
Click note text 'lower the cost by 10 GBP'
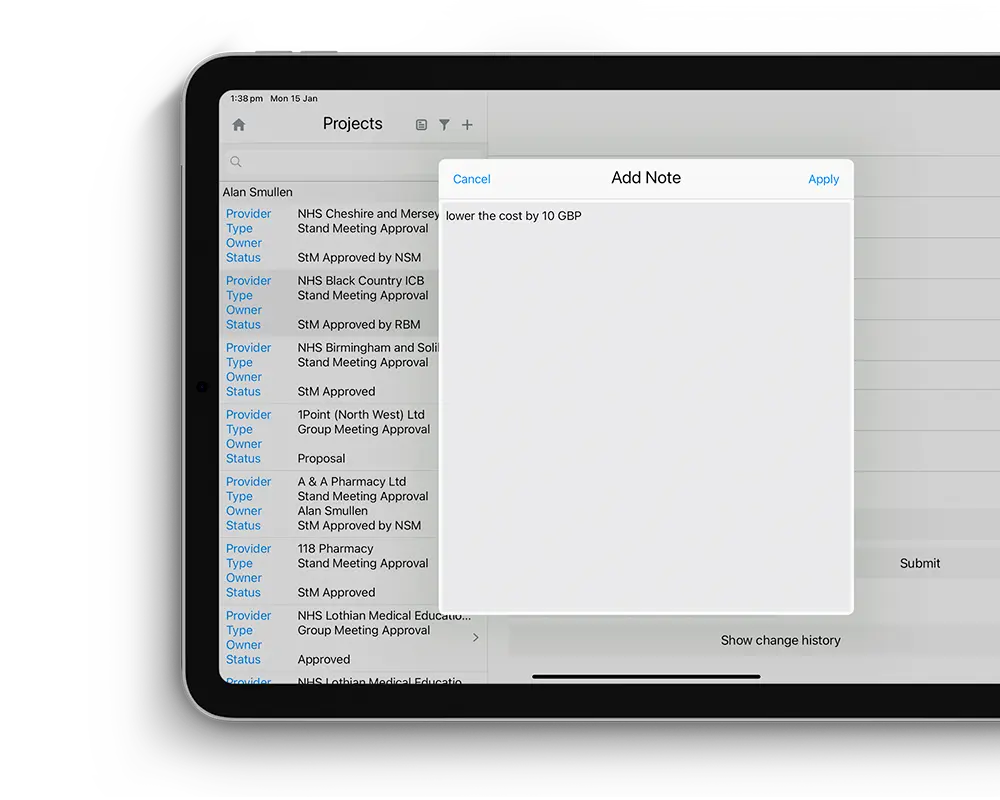click(513, 216)
